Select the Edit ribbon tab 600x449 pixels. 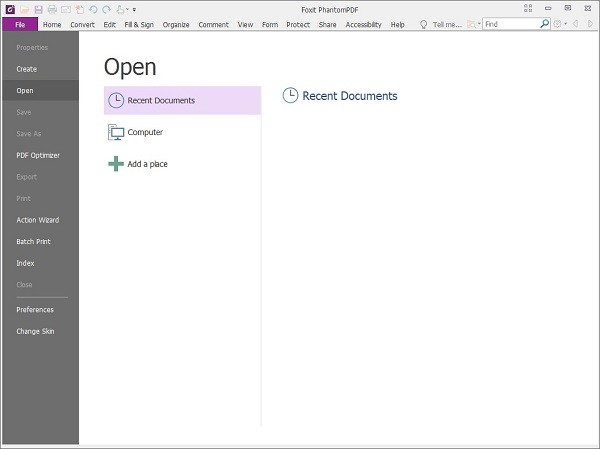[x=109, y=24]
